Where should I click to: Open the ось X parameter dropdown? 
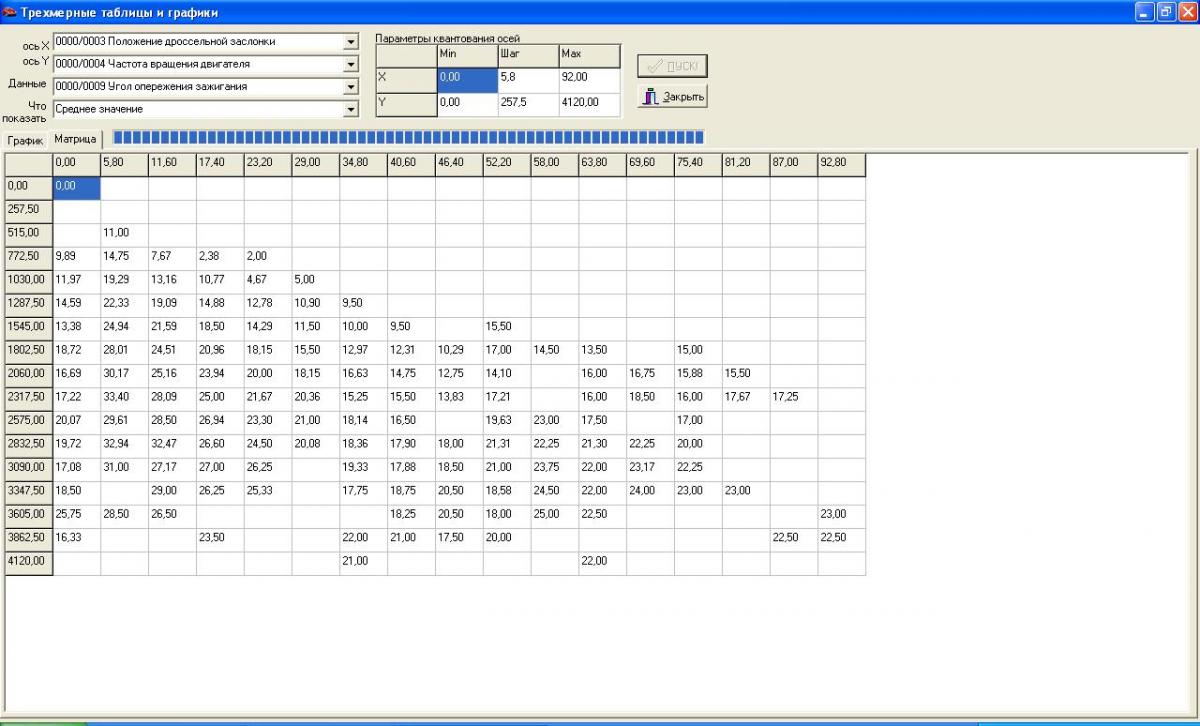[x=350, y=42]
